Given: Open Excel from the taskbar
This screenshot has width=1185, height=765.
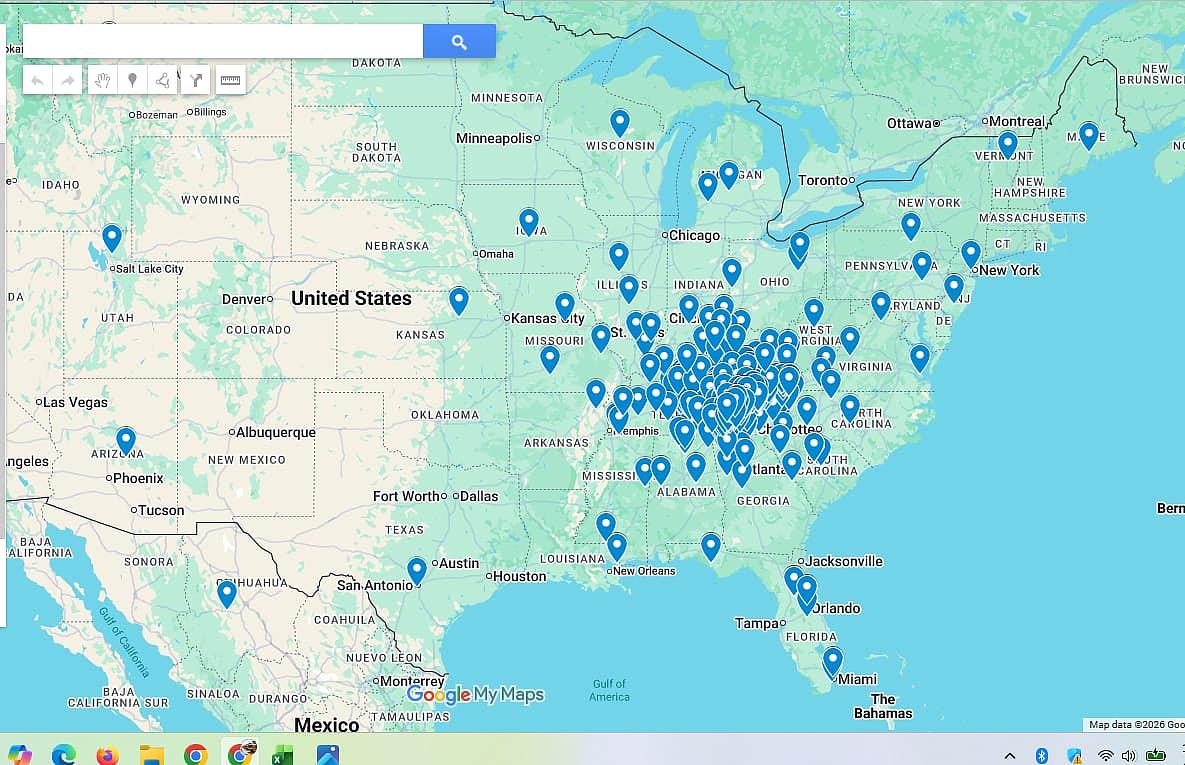Looking at the screenshot, I should point(283,755).
